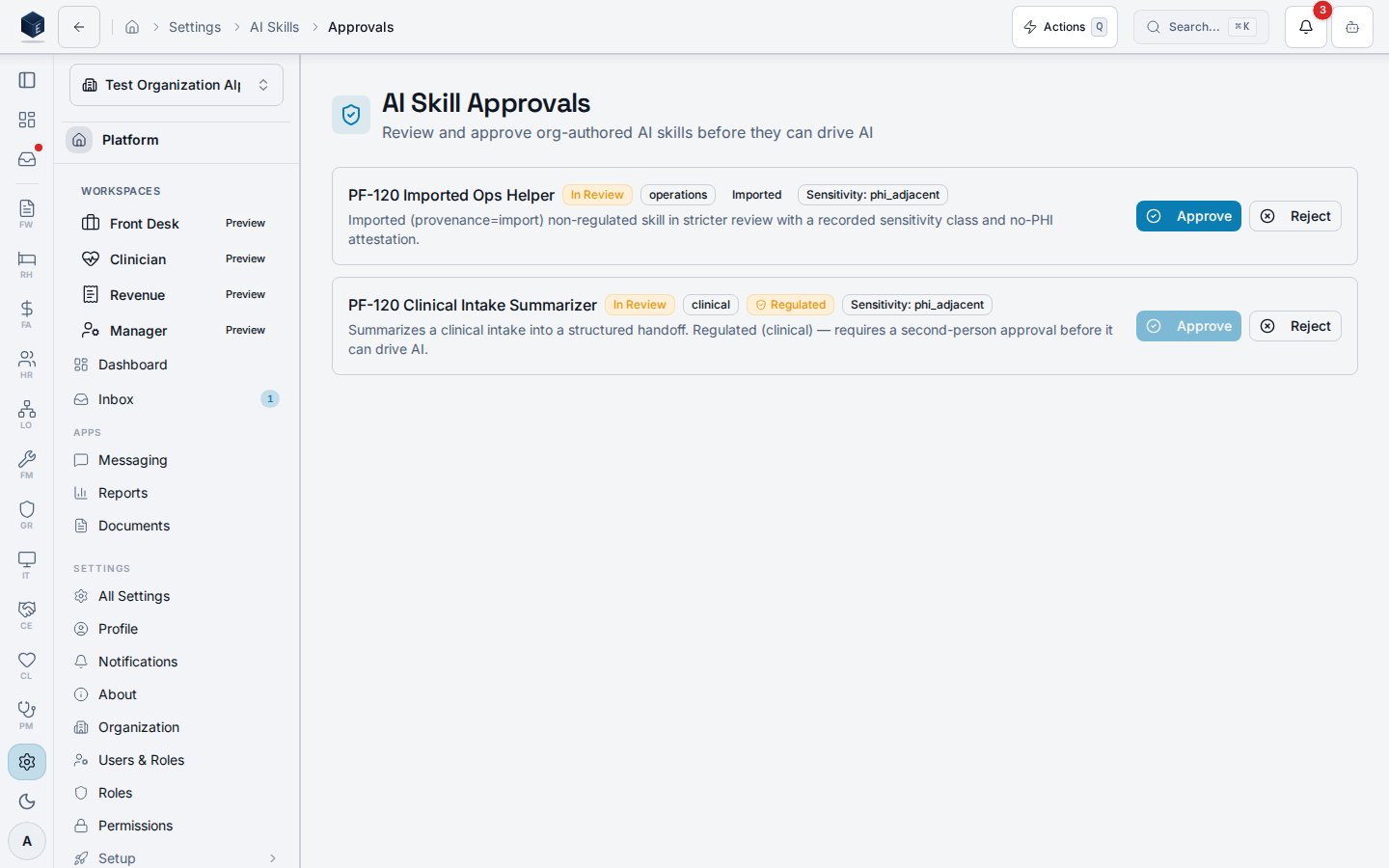The image size is (1389, 868).
Task: Open the CE handshake module icon
Action: (x=27, y=614)
